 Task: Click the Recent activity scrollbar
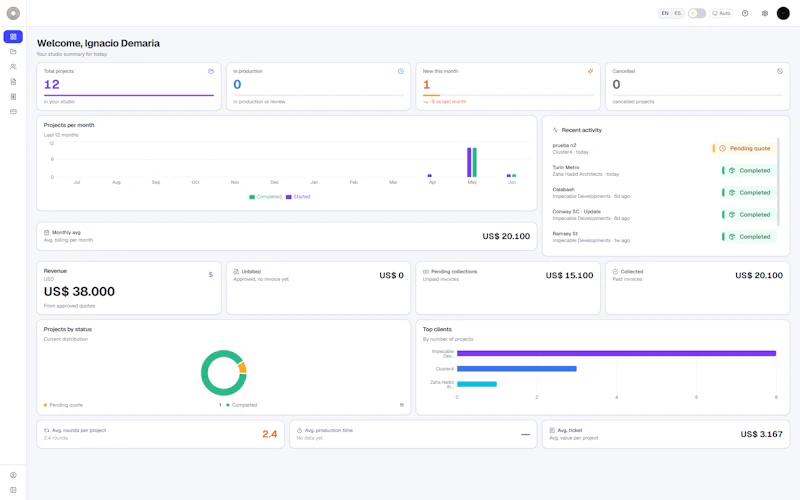pos(779,181)
